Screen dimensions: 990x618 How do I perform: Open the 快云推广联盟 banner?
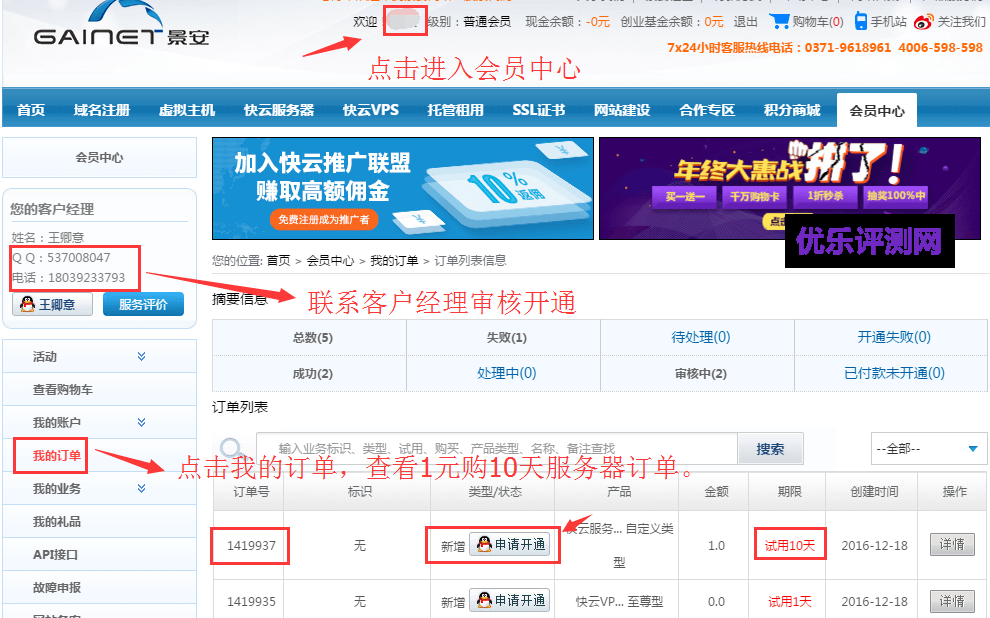point(402,188)
